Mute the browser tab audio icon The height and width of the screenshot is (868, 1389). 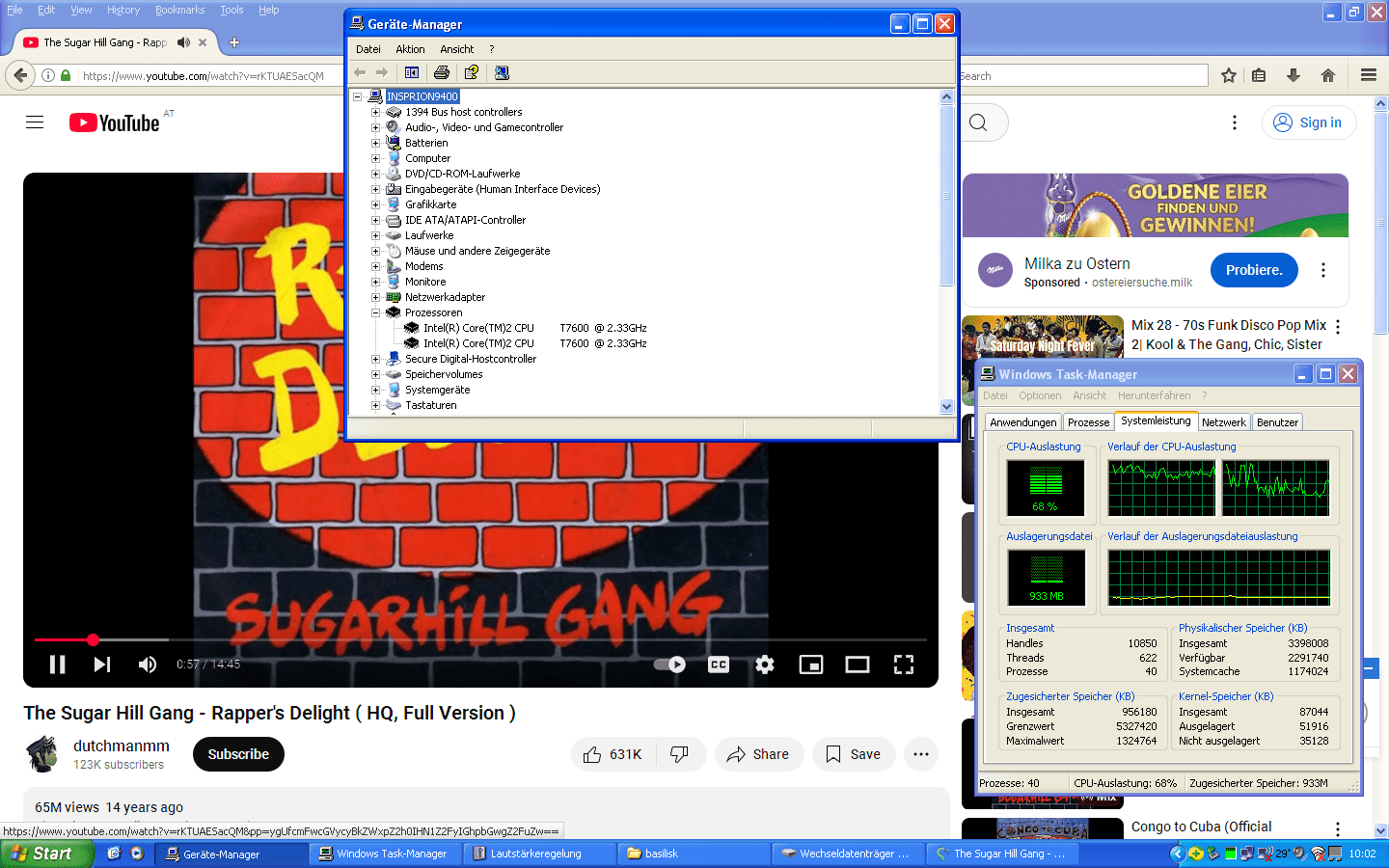coord(183,42)
